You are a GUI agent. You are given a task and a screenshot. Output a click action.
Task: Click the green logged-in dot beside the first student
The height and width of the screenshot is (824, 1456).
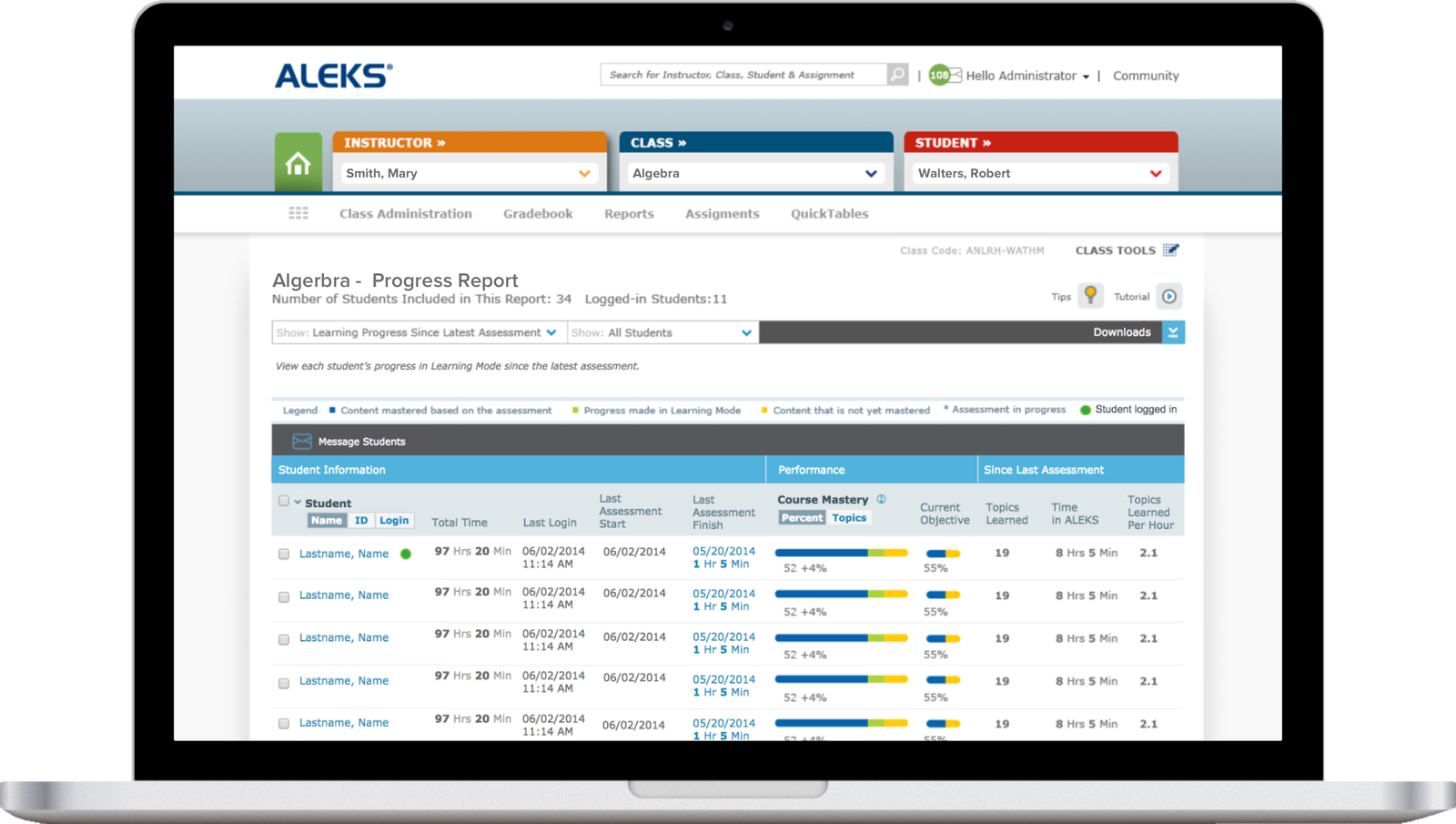point(406,554)
